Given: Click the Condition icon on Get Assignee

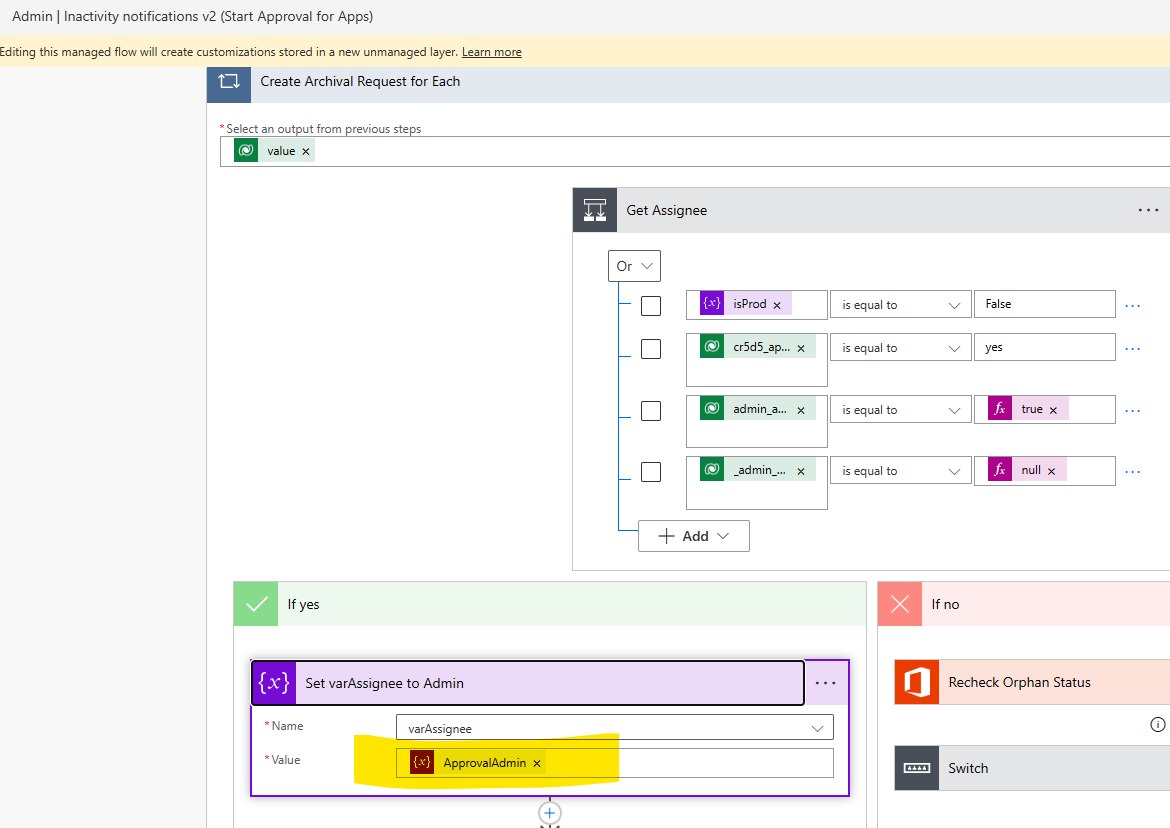Looking at the screenshot, I should [x=594, y=209].
